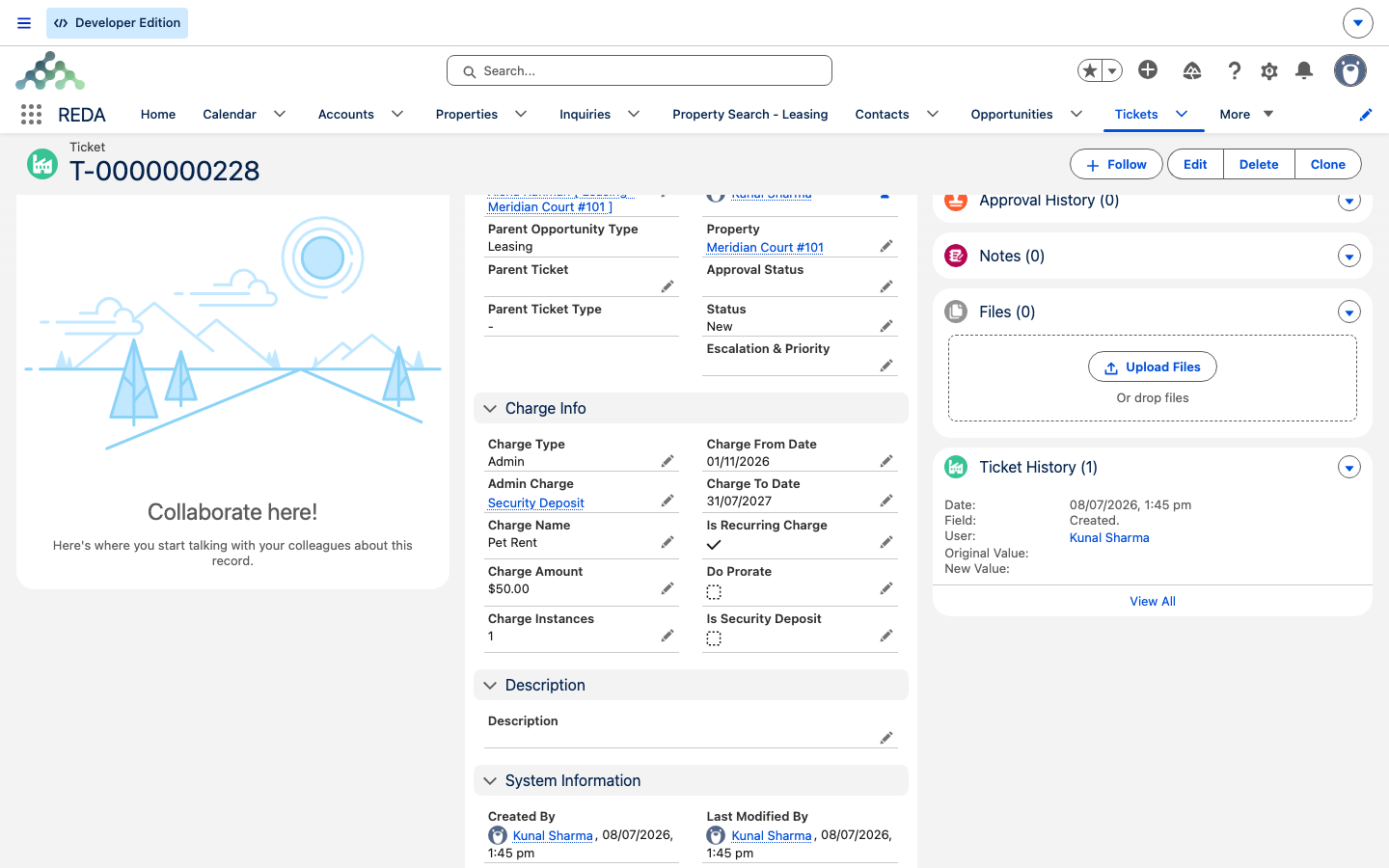Open the favorites list dropdown arrow
1389x868 pixels.
pos(1112,70)
